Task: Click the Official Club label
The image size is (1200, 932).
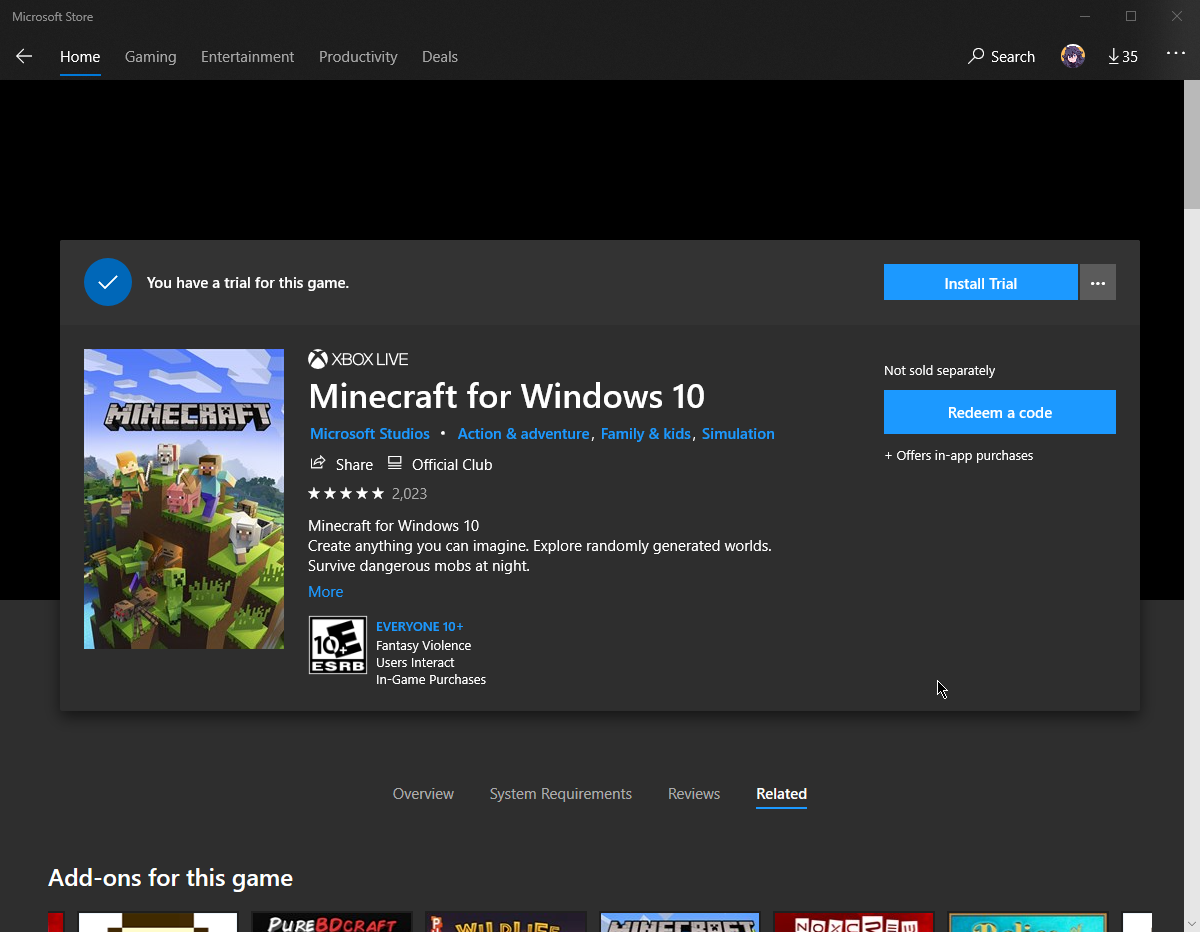Action: click(452, 465)
